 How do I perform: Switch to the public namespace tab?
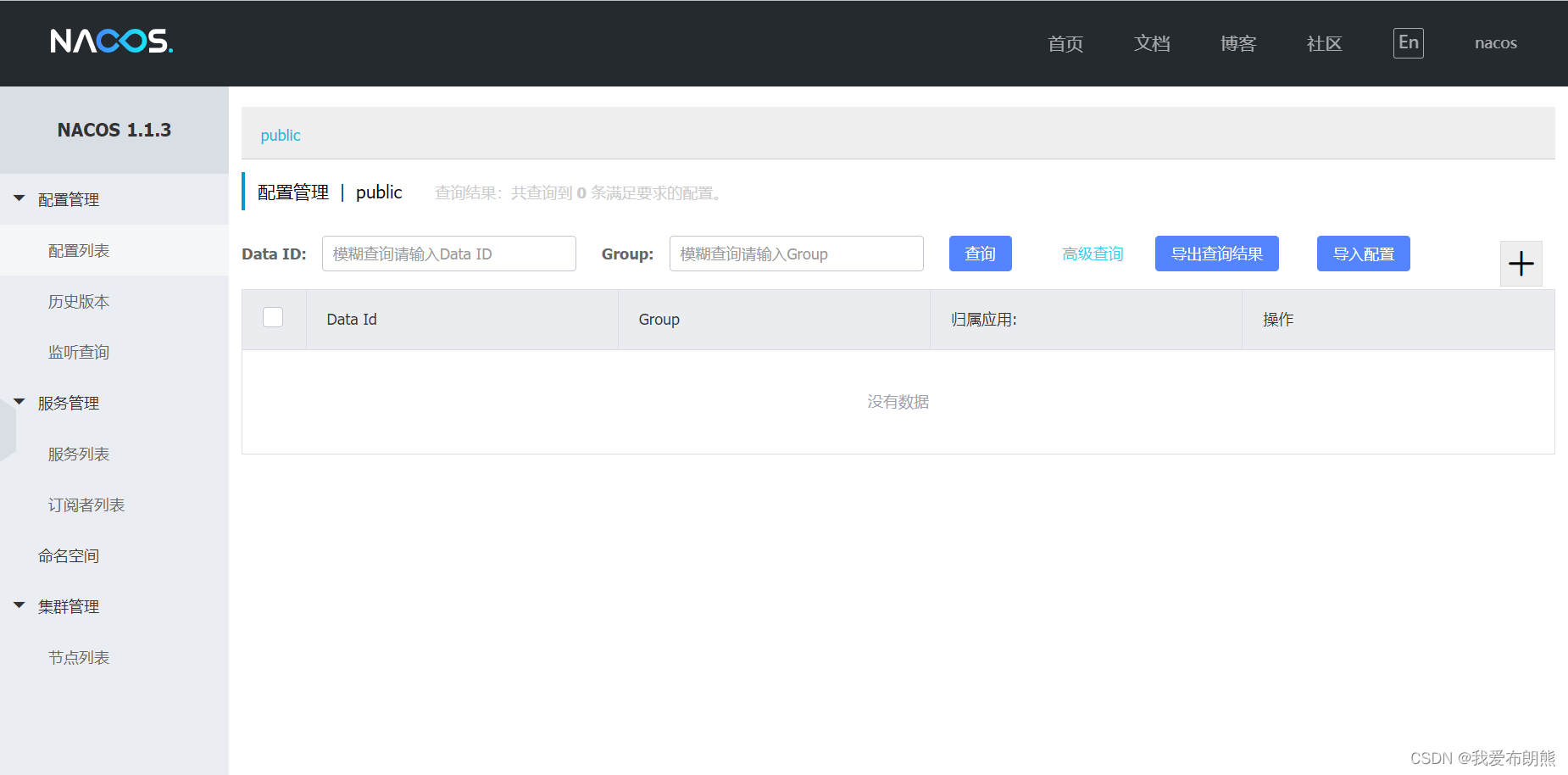(280, 134)
